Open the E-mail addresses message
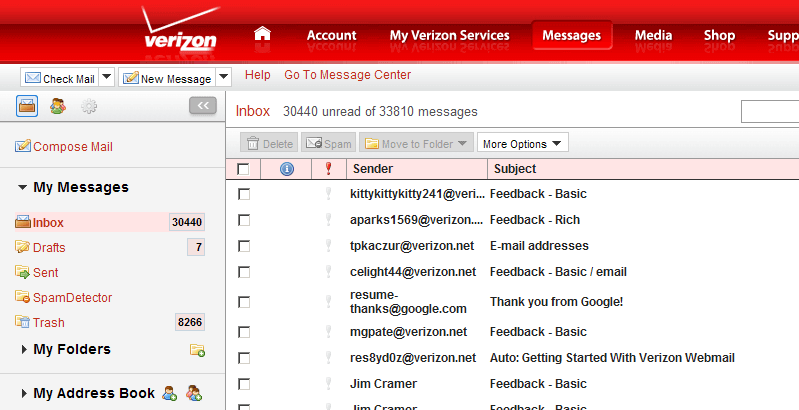The width and height of the screenshot is (799, 410). click(539, 245)
